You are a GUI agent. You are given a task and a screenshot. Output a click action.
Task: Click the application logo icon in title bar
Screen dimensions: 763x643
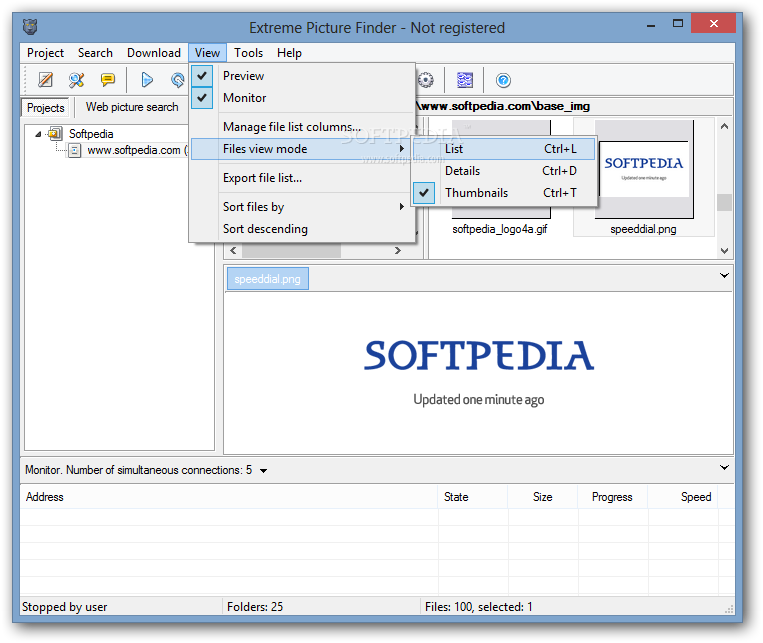pos(30,27)
